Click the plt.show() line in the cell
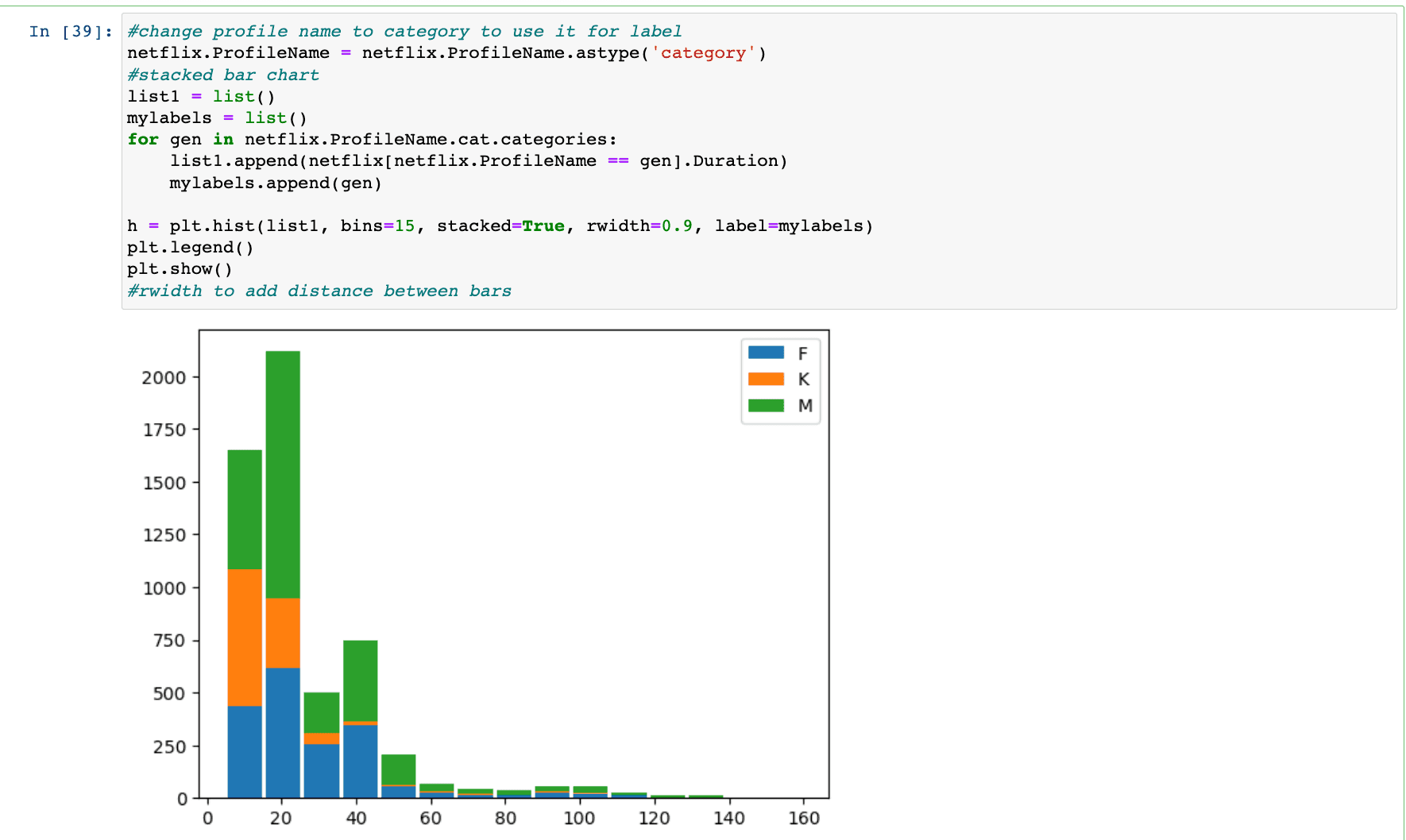The height and width of the screenshot is (840, 1406). pyautogui.click(x=180, y=269)
